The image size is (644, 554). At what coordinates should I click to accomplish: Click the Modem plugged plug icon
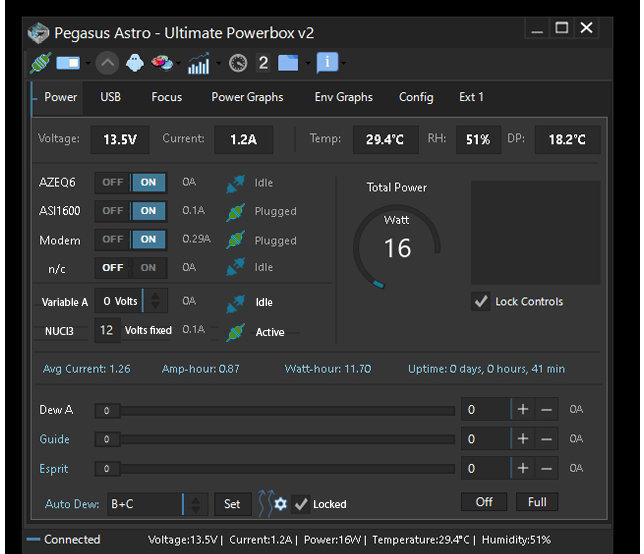(x=236, y=240)
